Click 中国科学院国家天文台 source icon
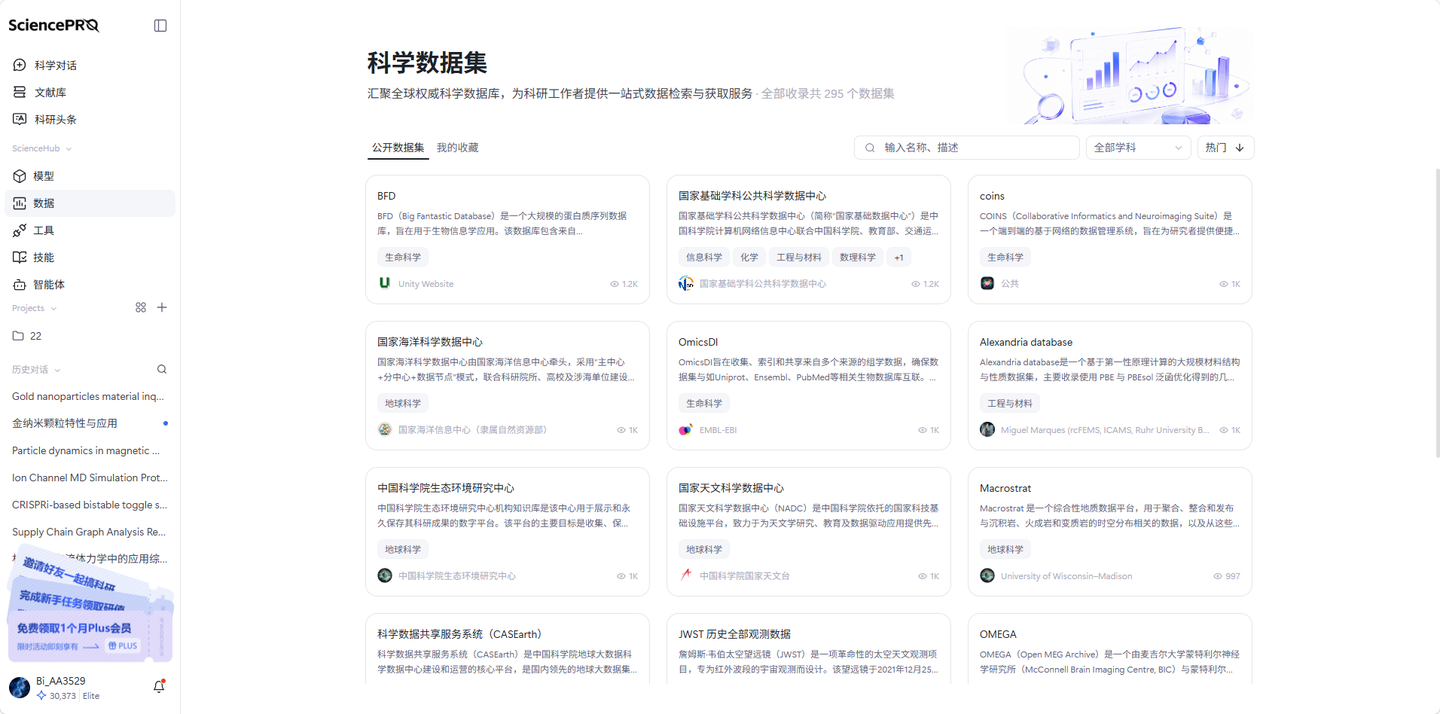This screenshot has width=1440, height=714. click(x=686, y=576)
